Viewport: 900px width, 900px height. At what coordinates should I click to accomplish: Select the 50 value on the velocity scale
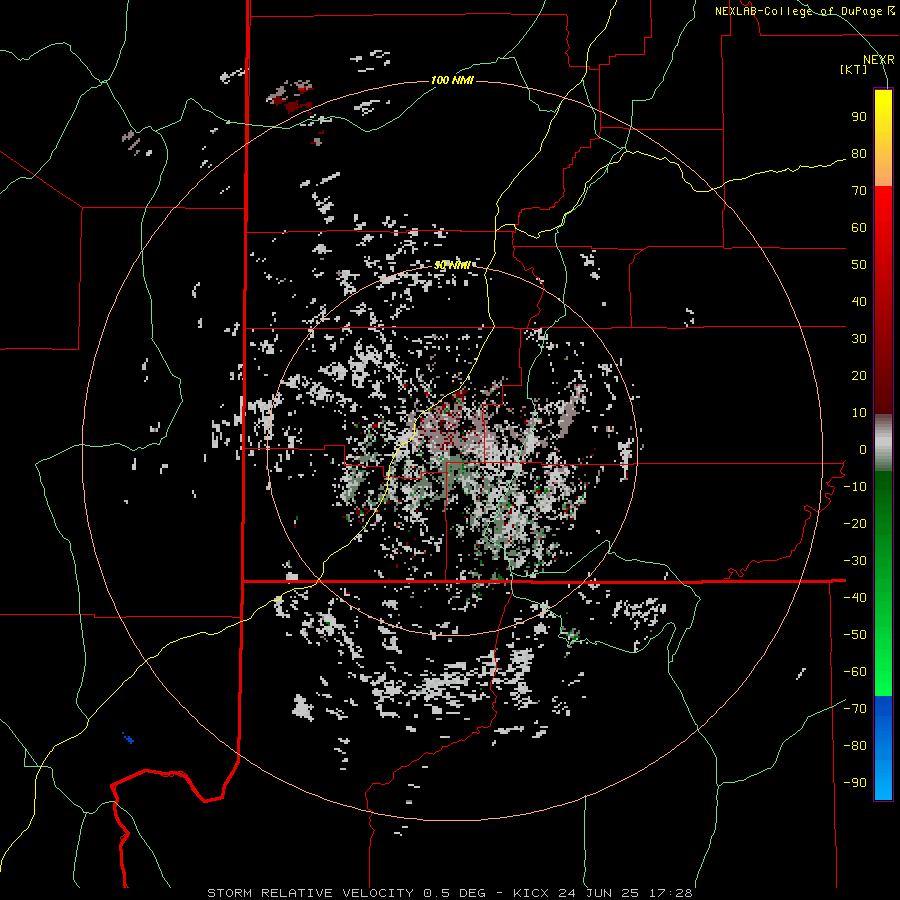[x=859, y=265]
